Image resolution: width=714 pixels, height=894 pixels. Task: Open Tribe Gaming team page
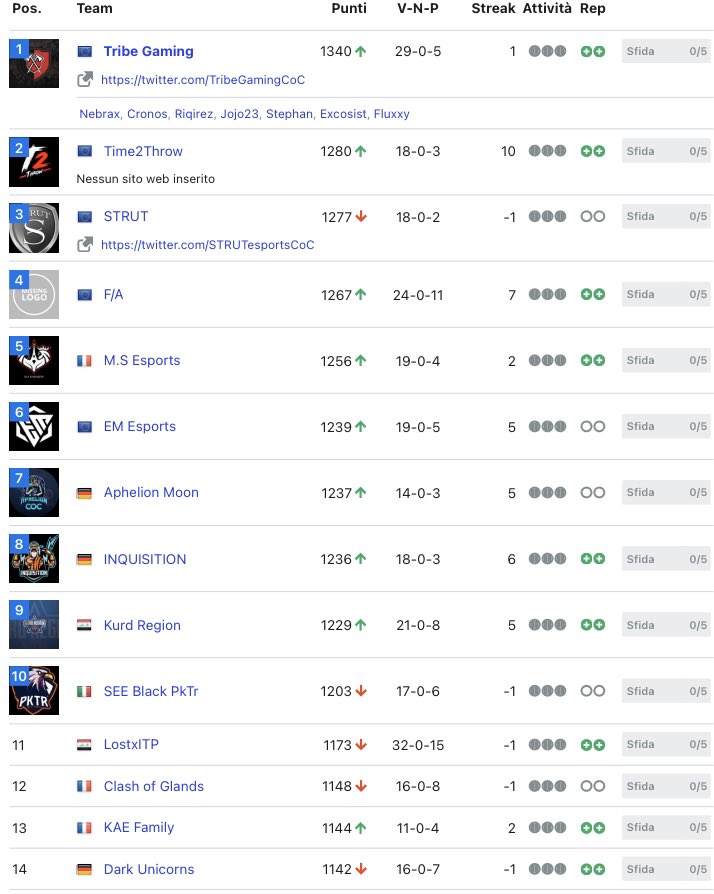(x=148, y=51)
